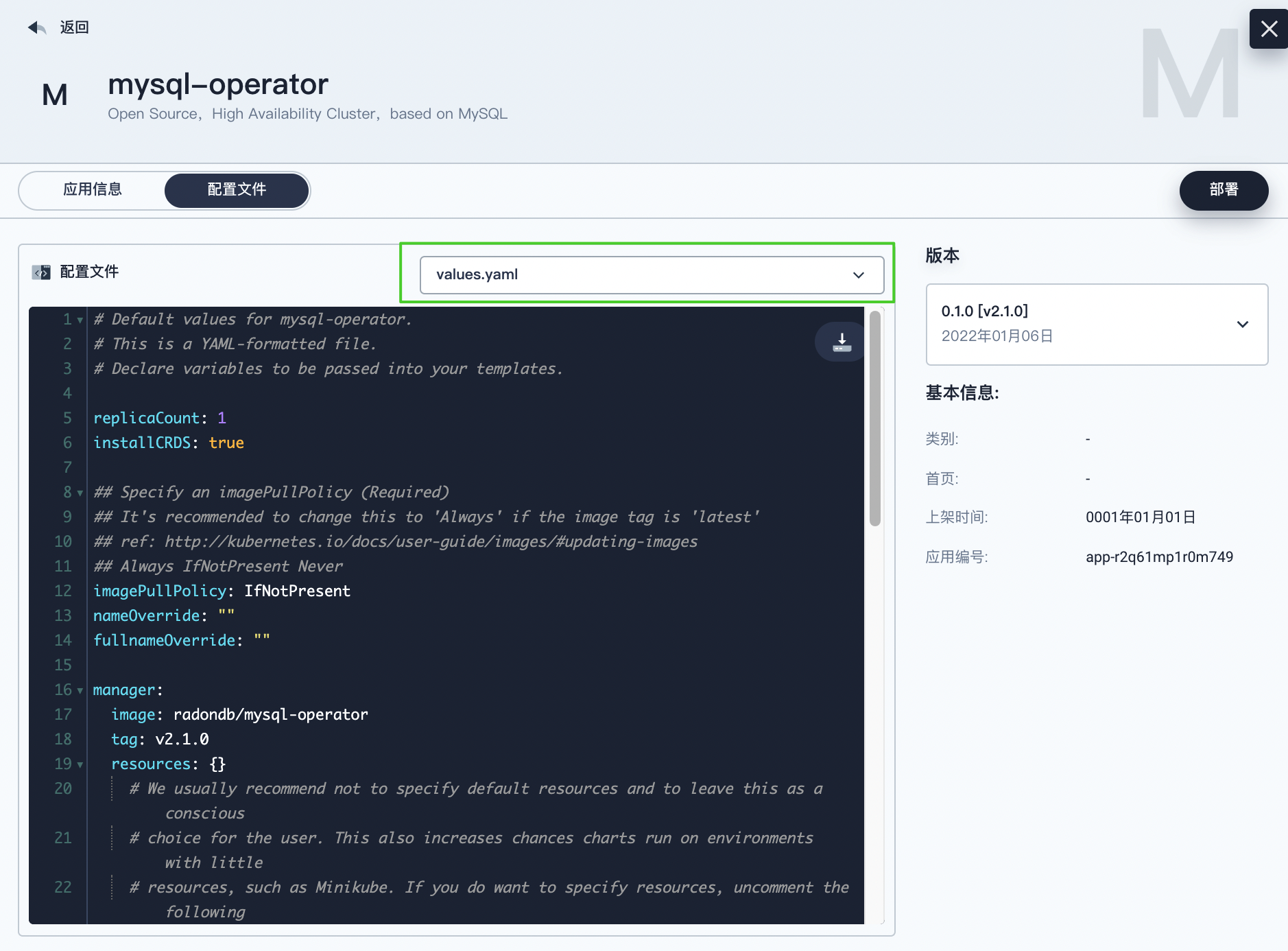
Task: Click the code file icon beside 配置文件
Action: [x=41, y=272]
